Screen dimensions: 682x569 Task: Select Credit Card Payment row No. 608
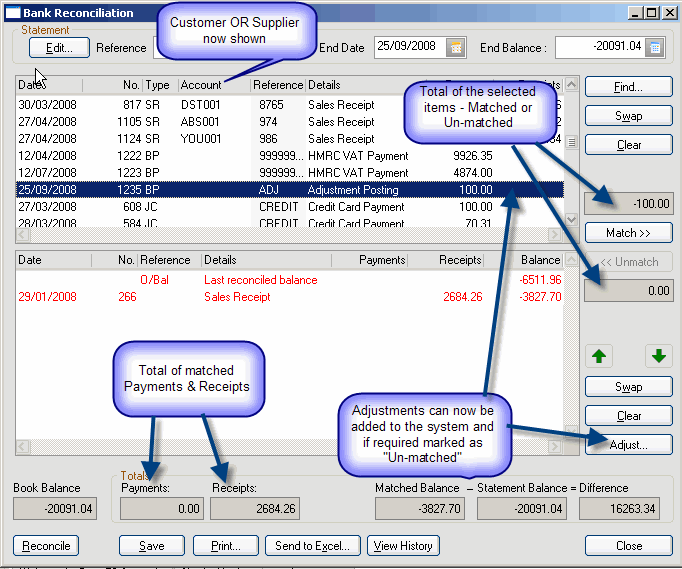click(290, 207)
